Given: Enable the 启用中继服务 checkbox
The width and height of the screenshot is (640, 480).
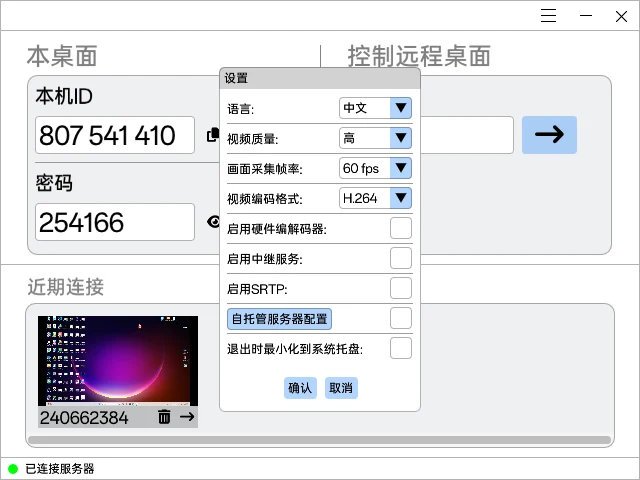Looking at the screenshot, I should [x=400, y=258].
